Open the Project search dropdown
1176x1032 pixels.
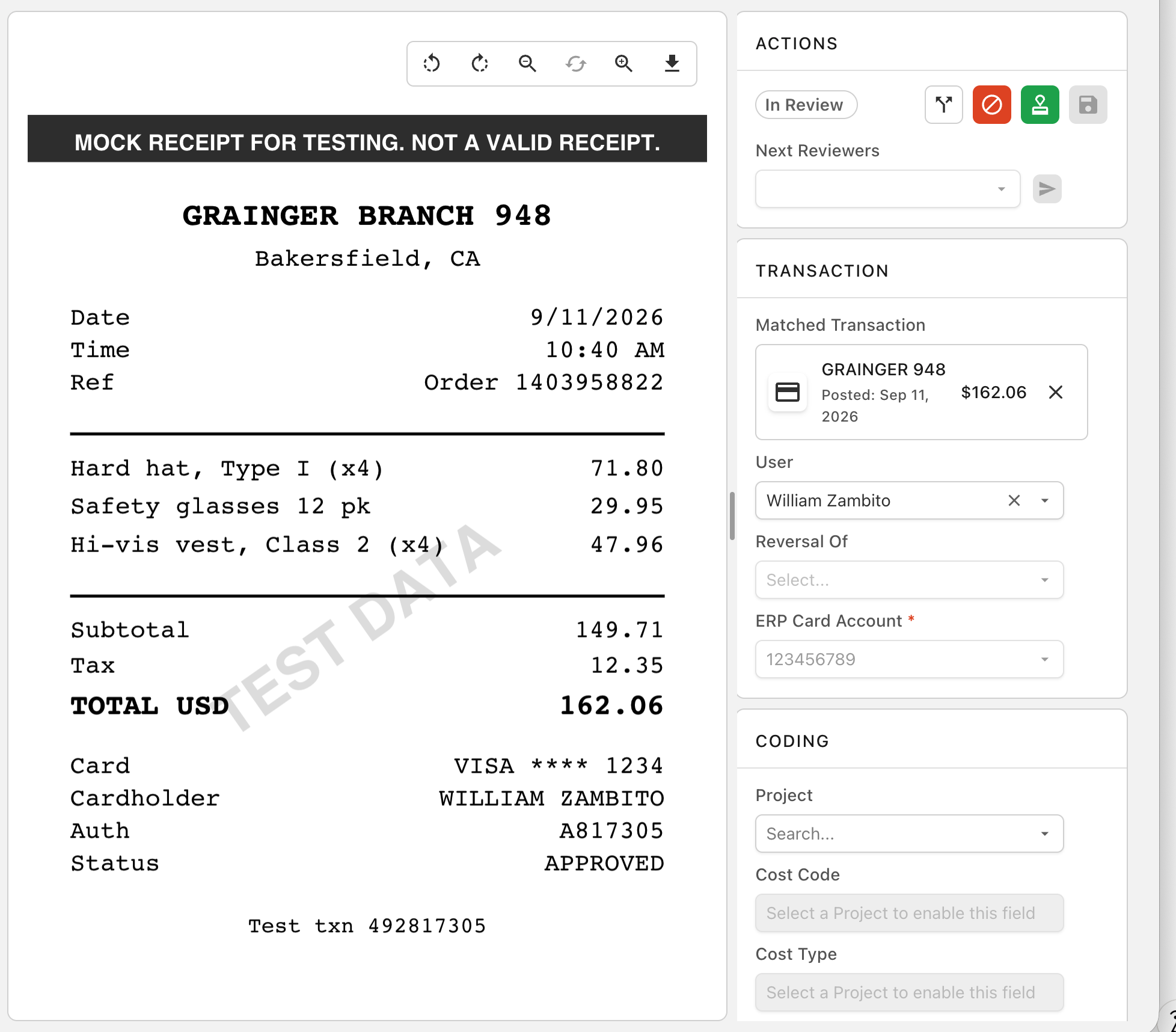coord(910,834)
